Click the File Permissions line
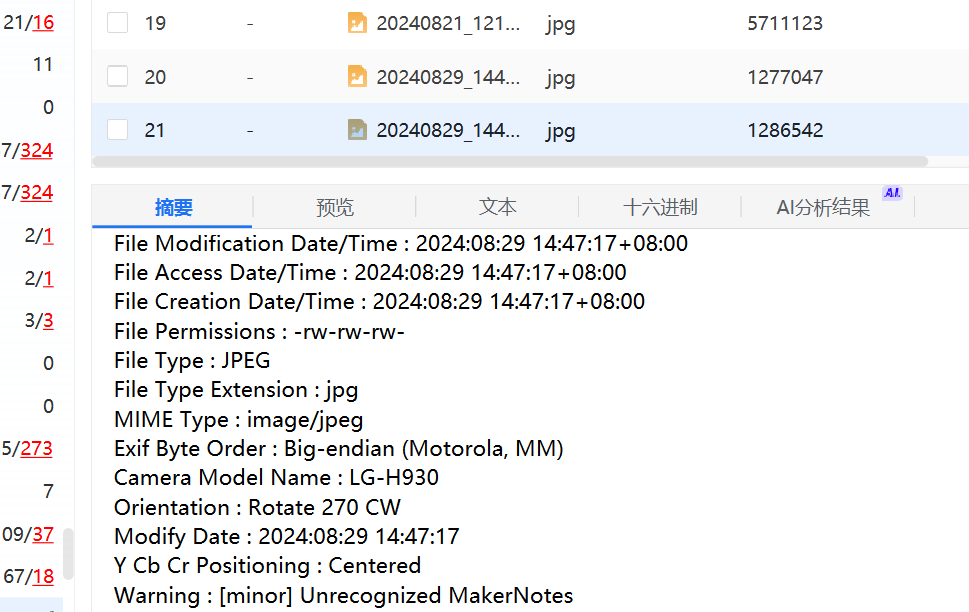Screen dimensions: 969x612 pos(259,331)
